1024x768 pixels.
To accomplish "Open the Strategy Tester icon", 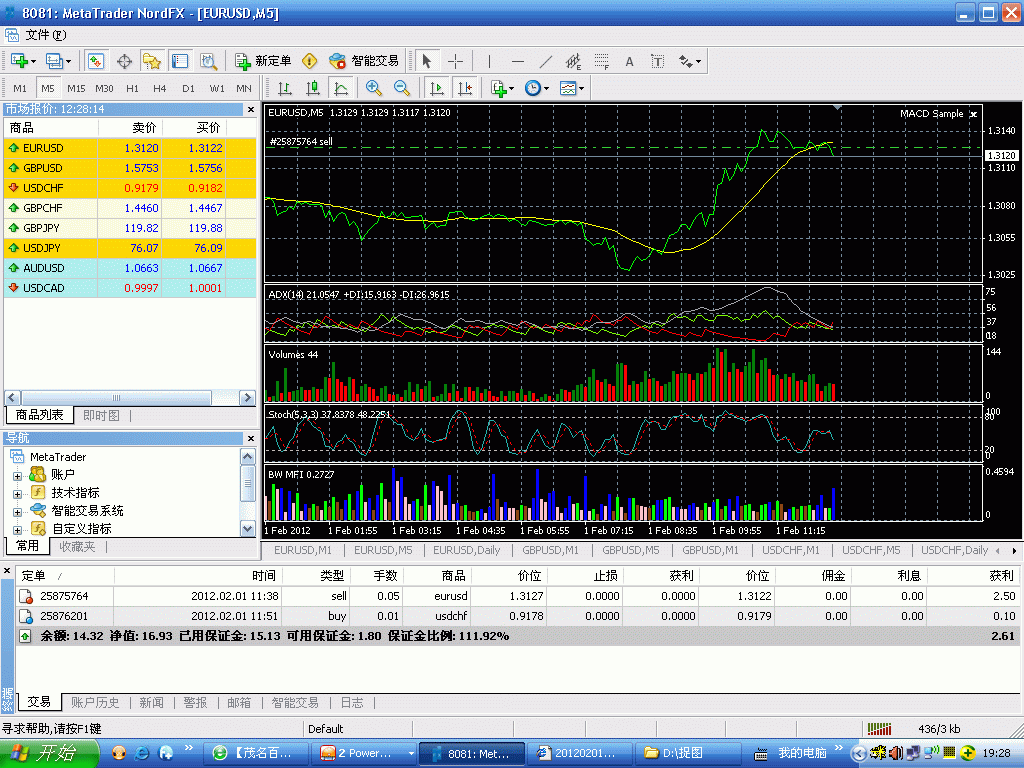I will [208, 61].
